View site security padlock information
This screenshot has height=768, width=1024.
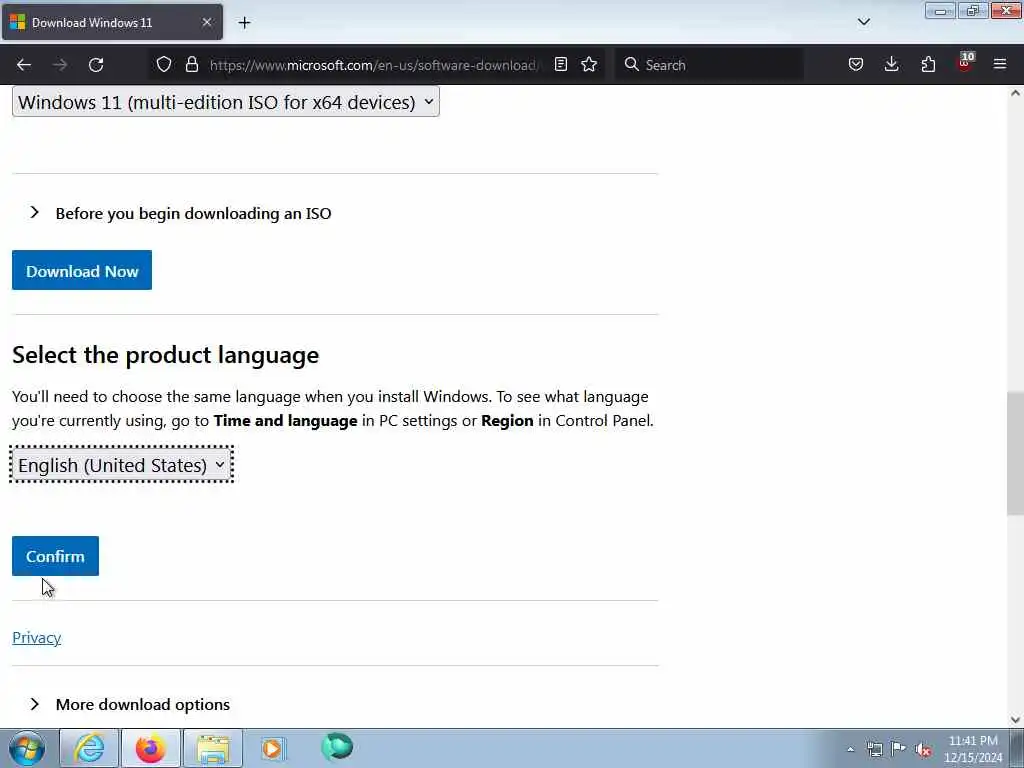point(191,64)
